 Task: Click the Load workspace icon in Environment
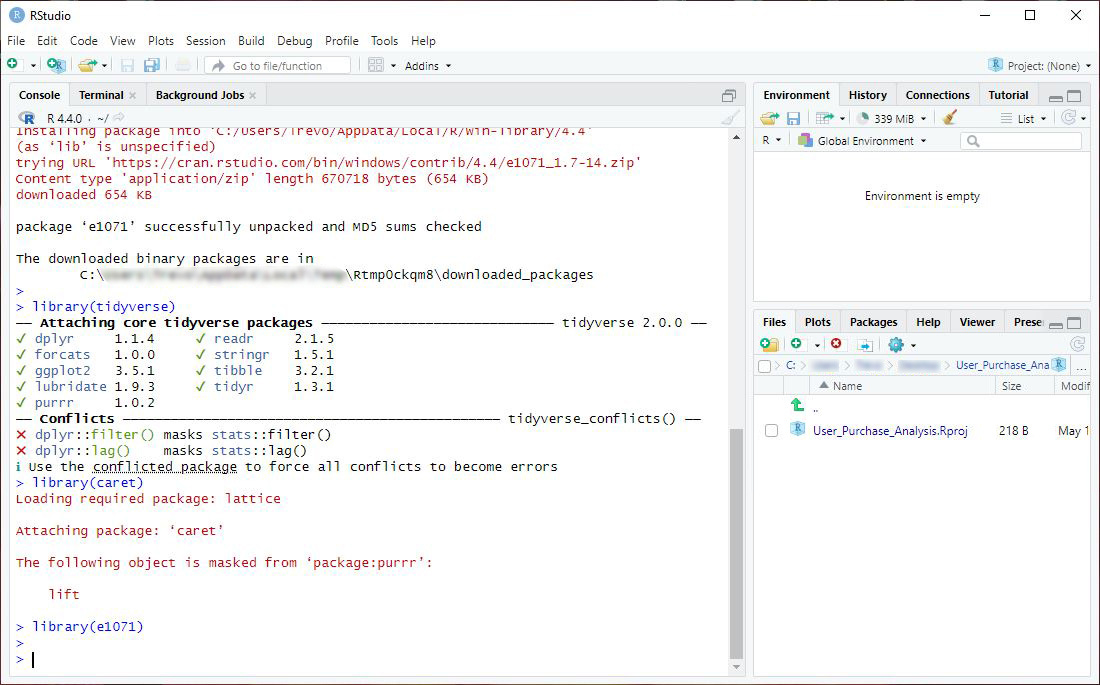pos(770,118)
